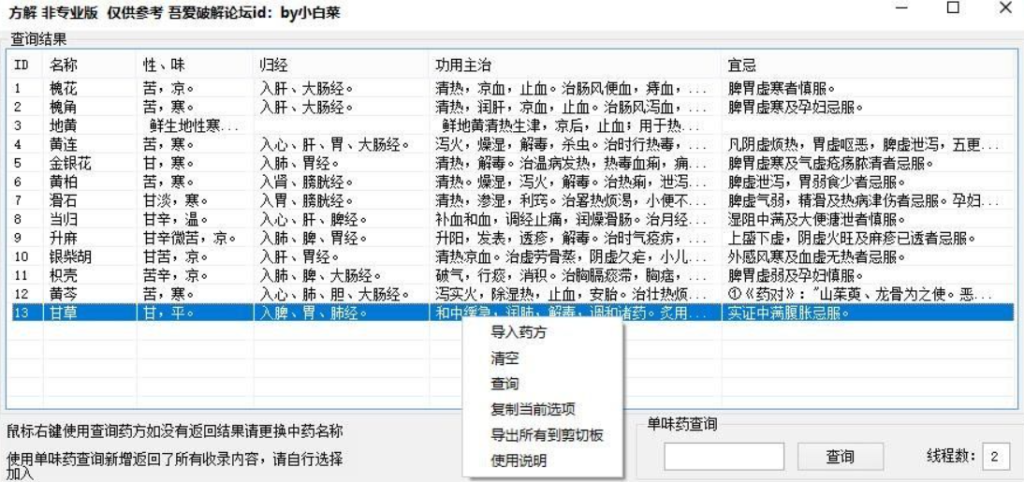Choose 清空 in the context menu

pyautogui.click(x=504, y=357)
